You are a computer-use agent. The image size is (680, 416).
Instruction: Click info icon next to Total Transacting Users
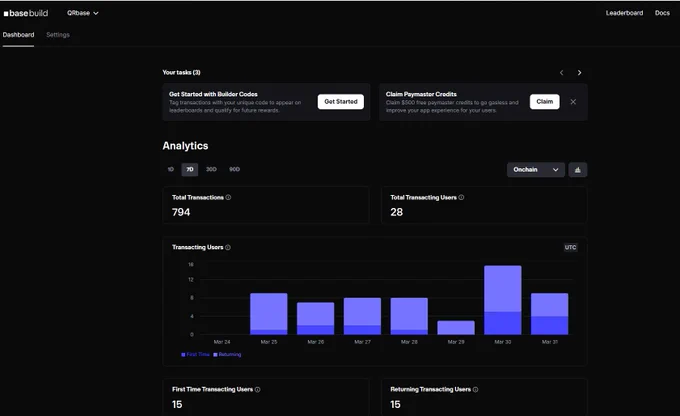[x=461, y=197]
